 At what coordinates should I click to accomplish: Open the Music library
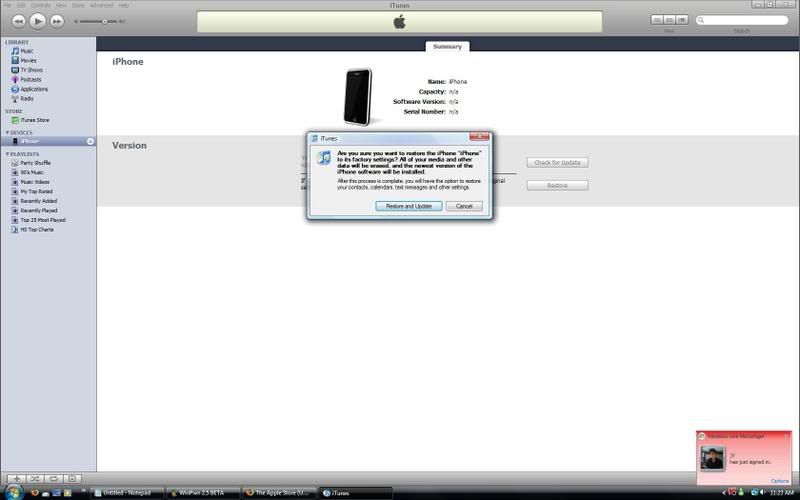pos(27,51)
